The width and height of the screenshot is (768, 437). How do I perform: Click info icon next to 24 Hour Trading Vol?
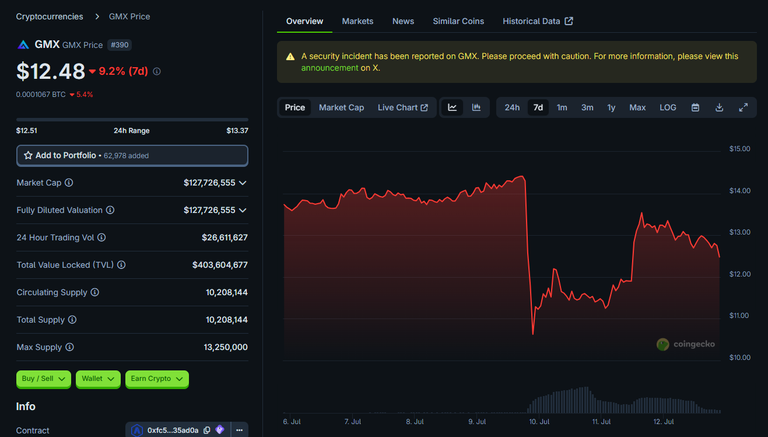point(101,238)
